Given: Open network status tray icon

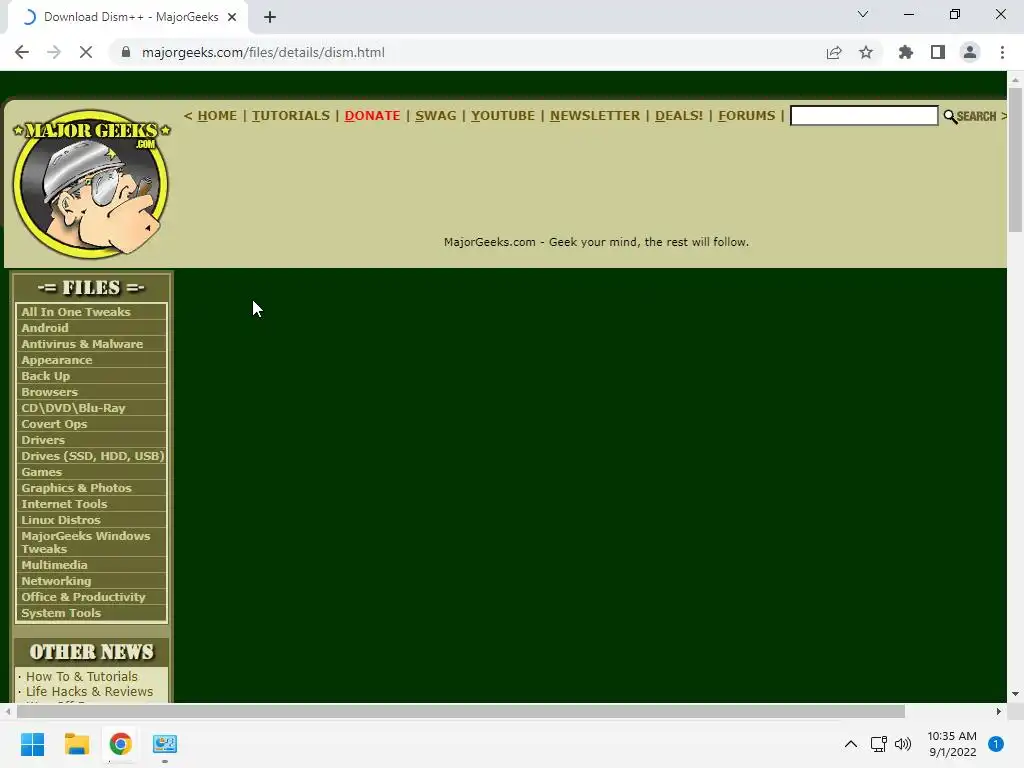Looking at the screenshot, I should pos(878,744).
